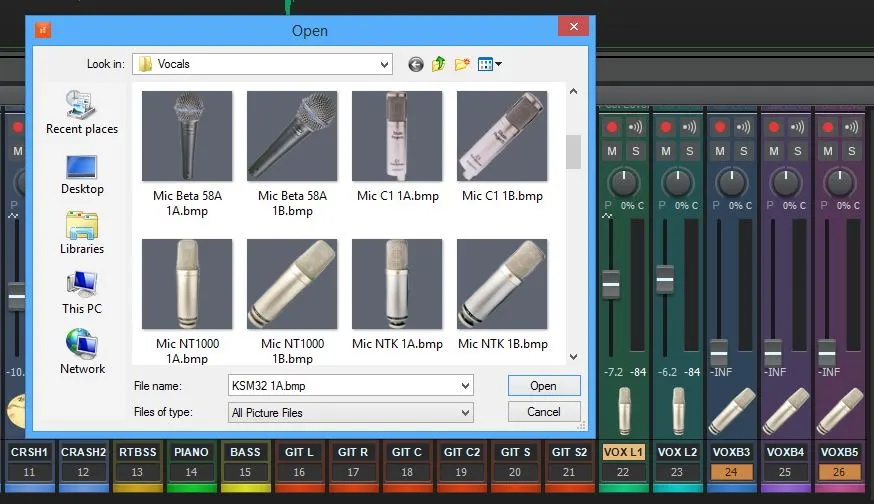This screenshot has height=504, width=874.
Task: Expand the File name dropdown arrow
Action: tap(465, 385)
